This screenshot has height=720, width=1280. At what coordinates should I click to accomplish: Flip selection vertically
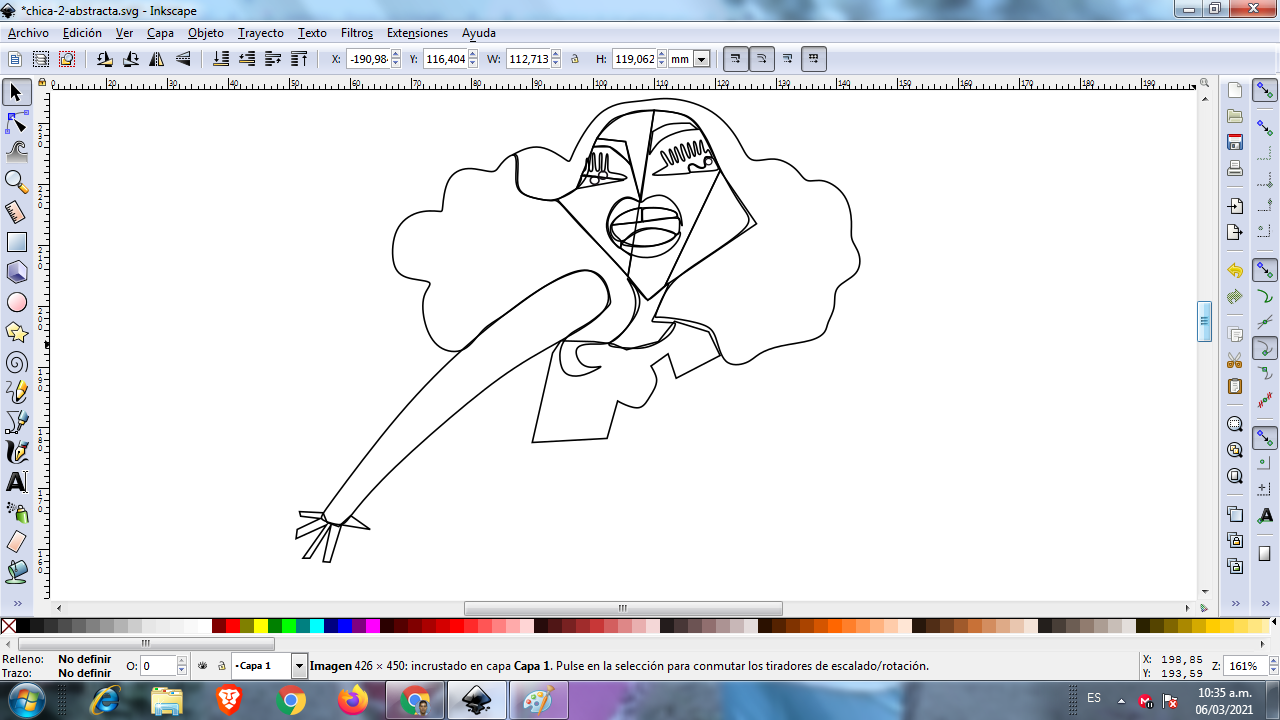click(183, 59)
